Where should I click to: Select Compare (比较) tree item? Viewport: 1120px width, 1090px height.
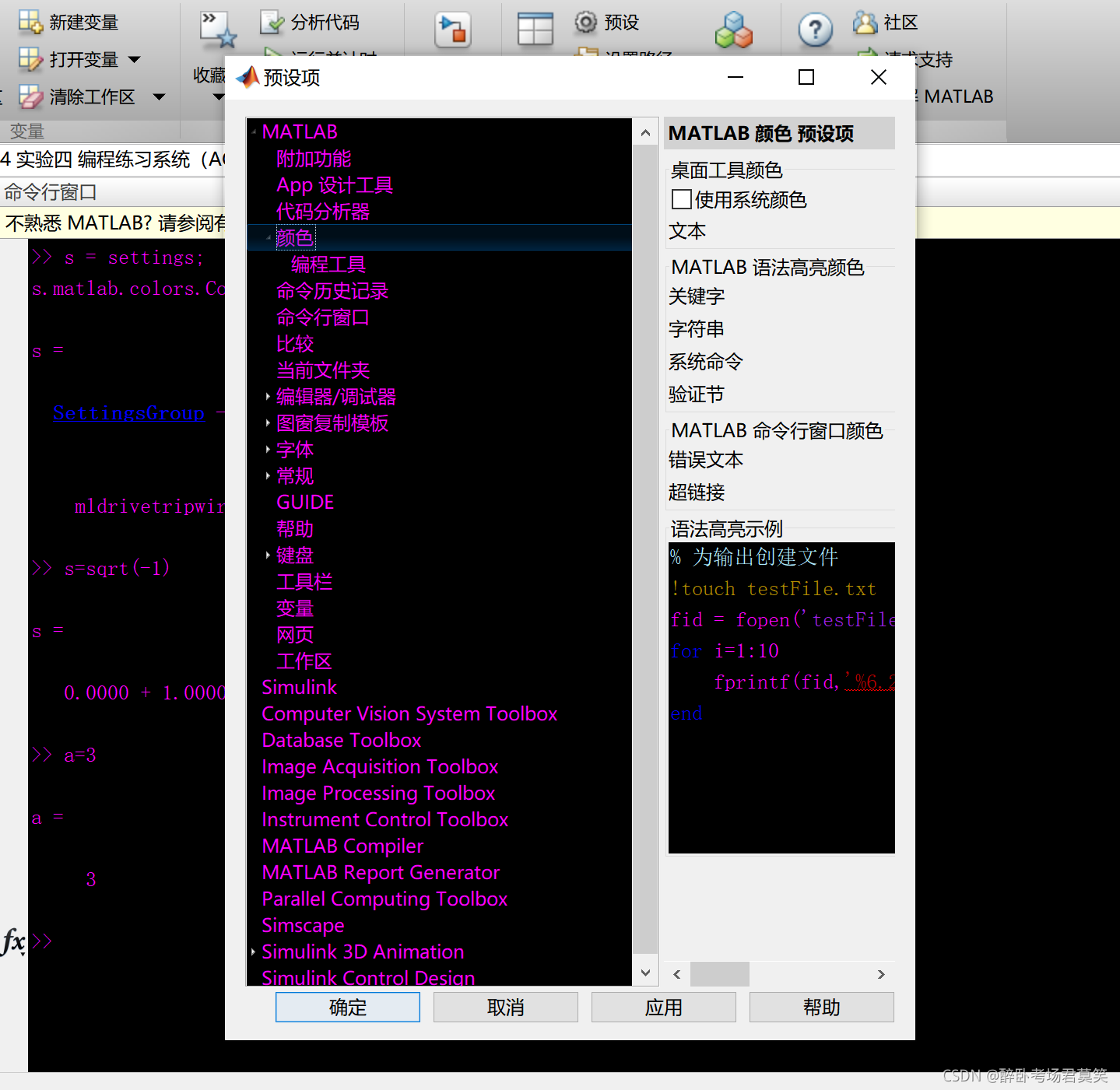tap(295, 344)
